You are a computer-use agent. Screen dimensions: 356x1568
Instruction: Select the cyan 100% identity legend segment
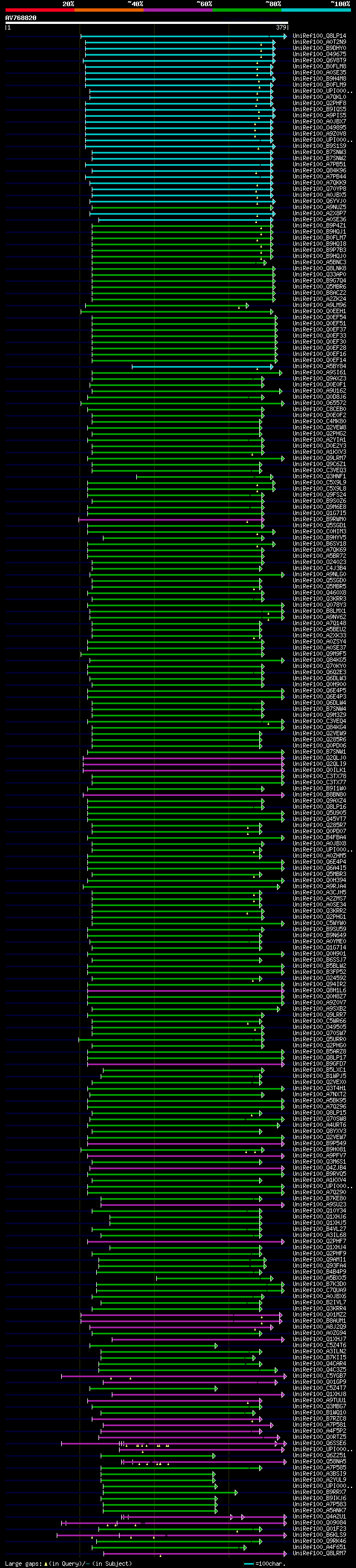pos(316,10)
